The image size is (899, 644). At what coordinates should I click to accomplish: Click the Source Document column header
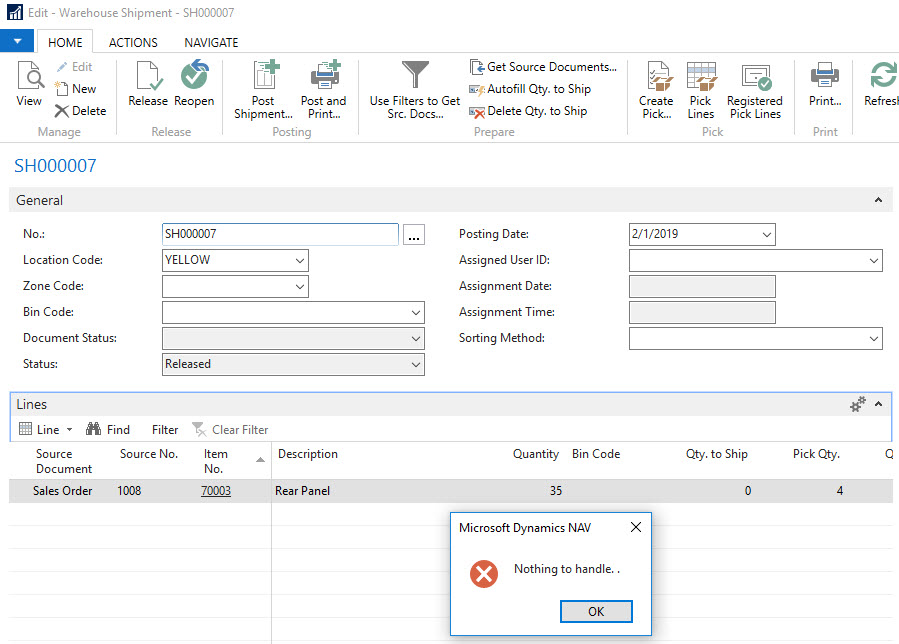click(64, 461)
